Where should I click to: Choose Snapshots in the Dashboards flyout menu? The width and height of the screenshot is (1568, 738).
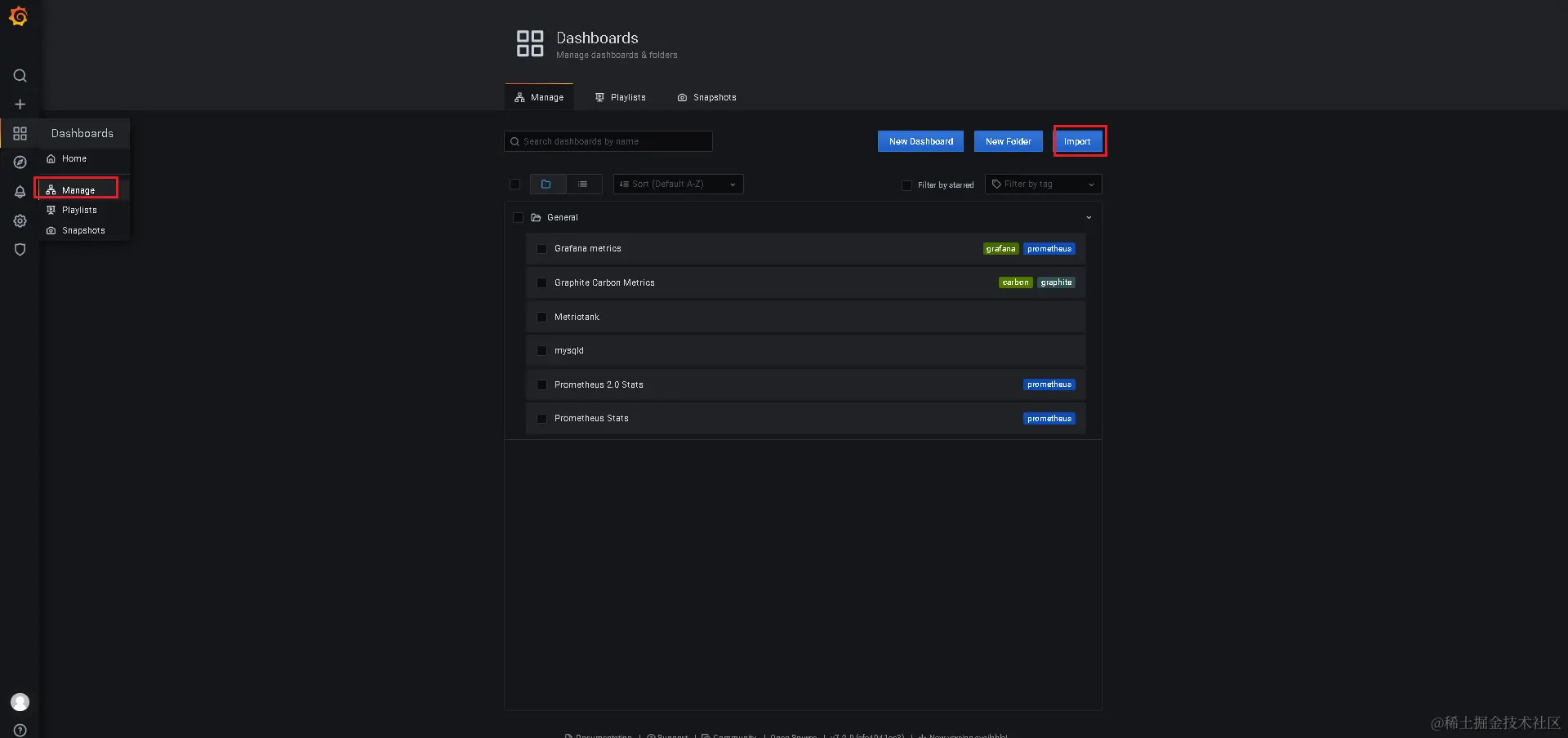(83, 231)
